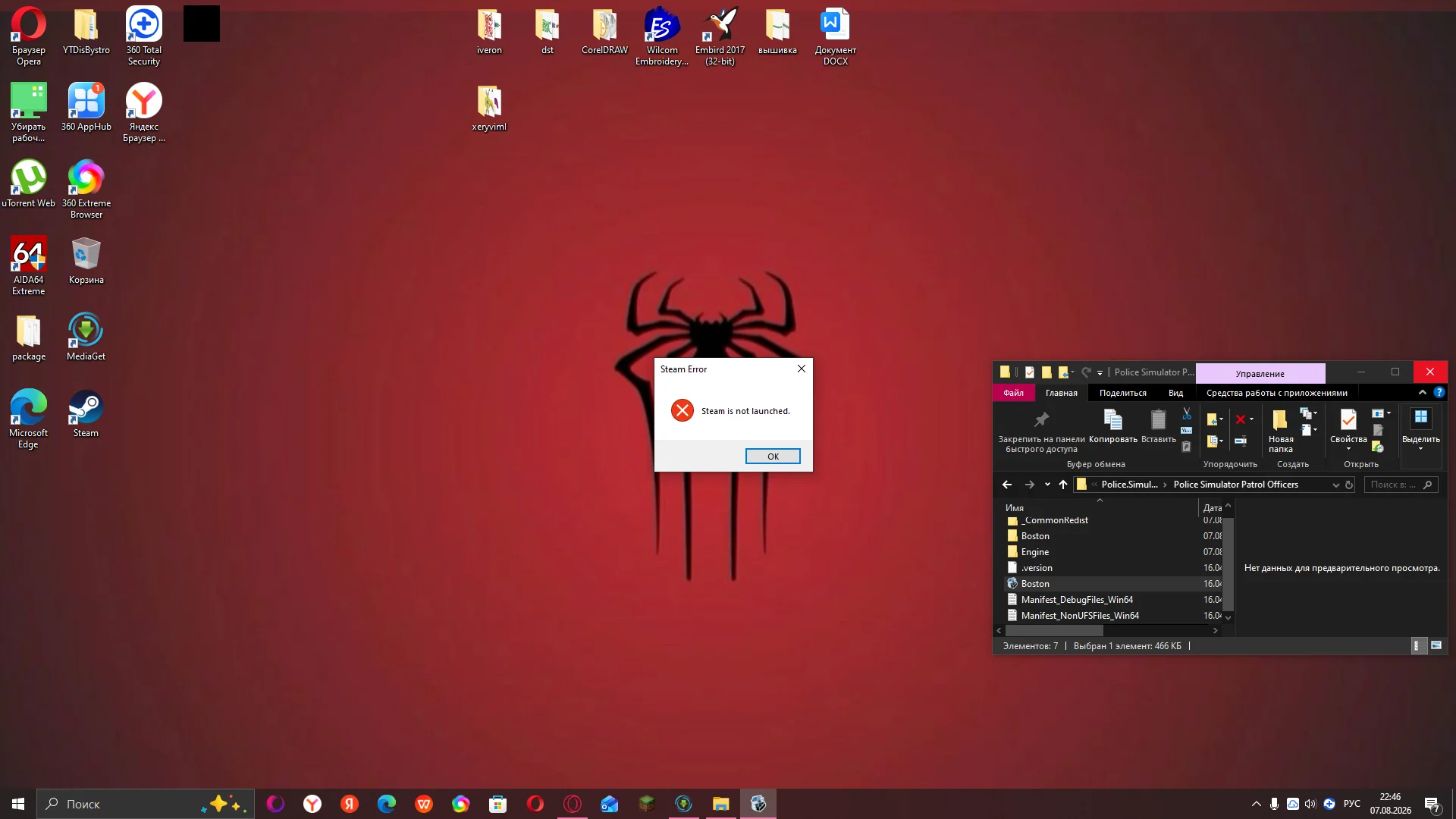Select the Microsoft Edge desktop shortcut

point(29,419)
